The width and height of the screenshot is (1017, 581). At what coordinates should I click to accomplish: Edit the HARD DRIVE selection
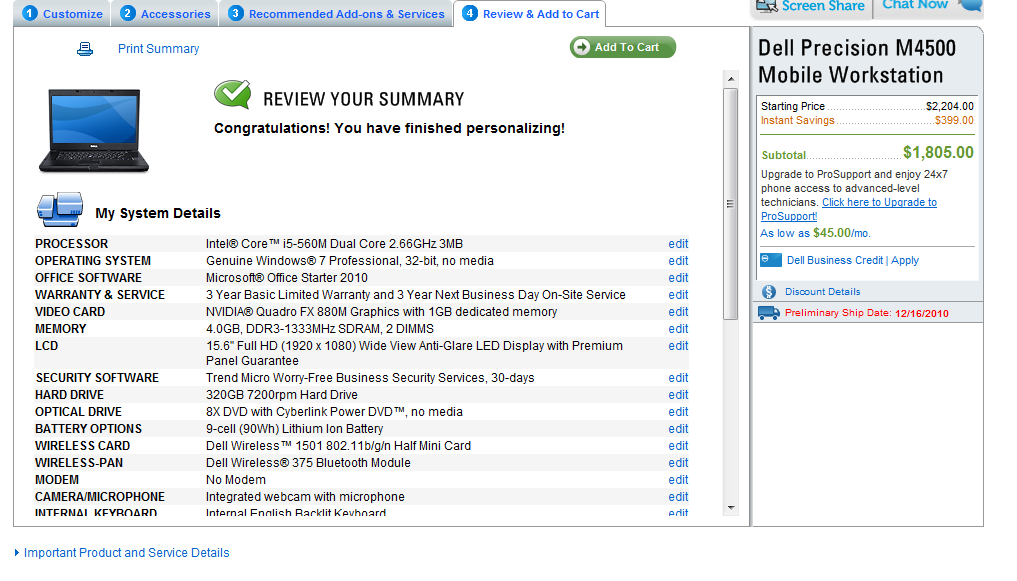coord(678,395)
